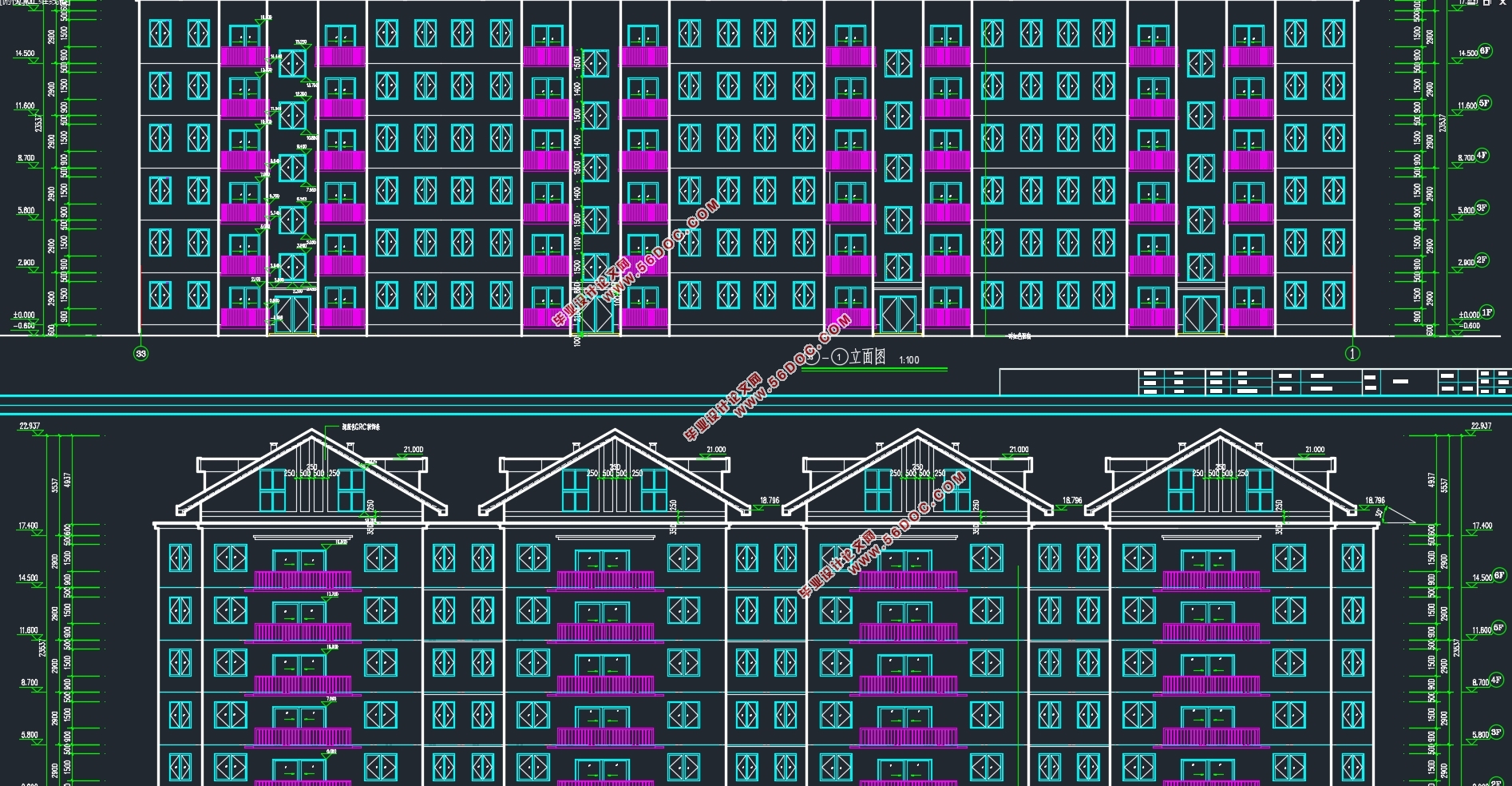
Task: Select the right window inside the rightmost gable
Action: pos(1260,490)
